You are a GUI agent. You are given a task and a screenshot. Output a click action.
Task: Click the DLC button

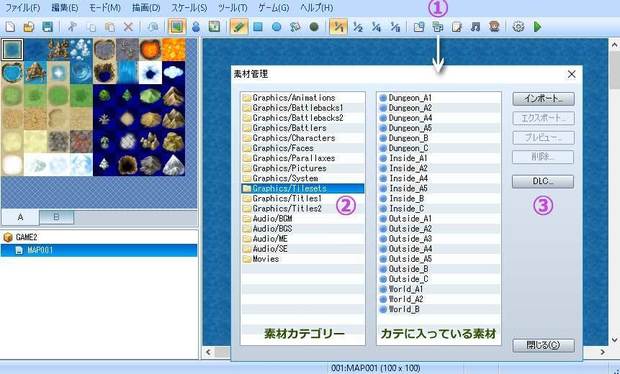(543, 181)
